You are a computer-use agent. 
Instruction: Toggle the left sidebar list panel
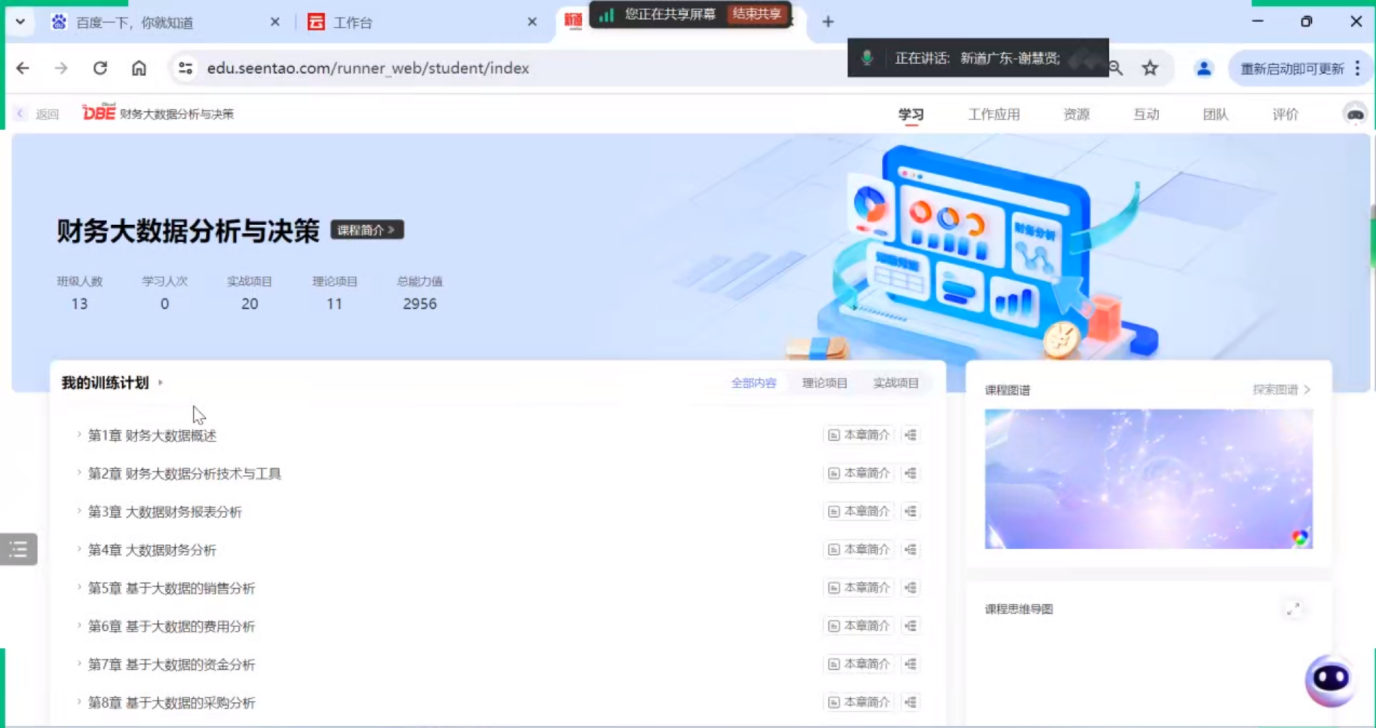coord(16,548)
